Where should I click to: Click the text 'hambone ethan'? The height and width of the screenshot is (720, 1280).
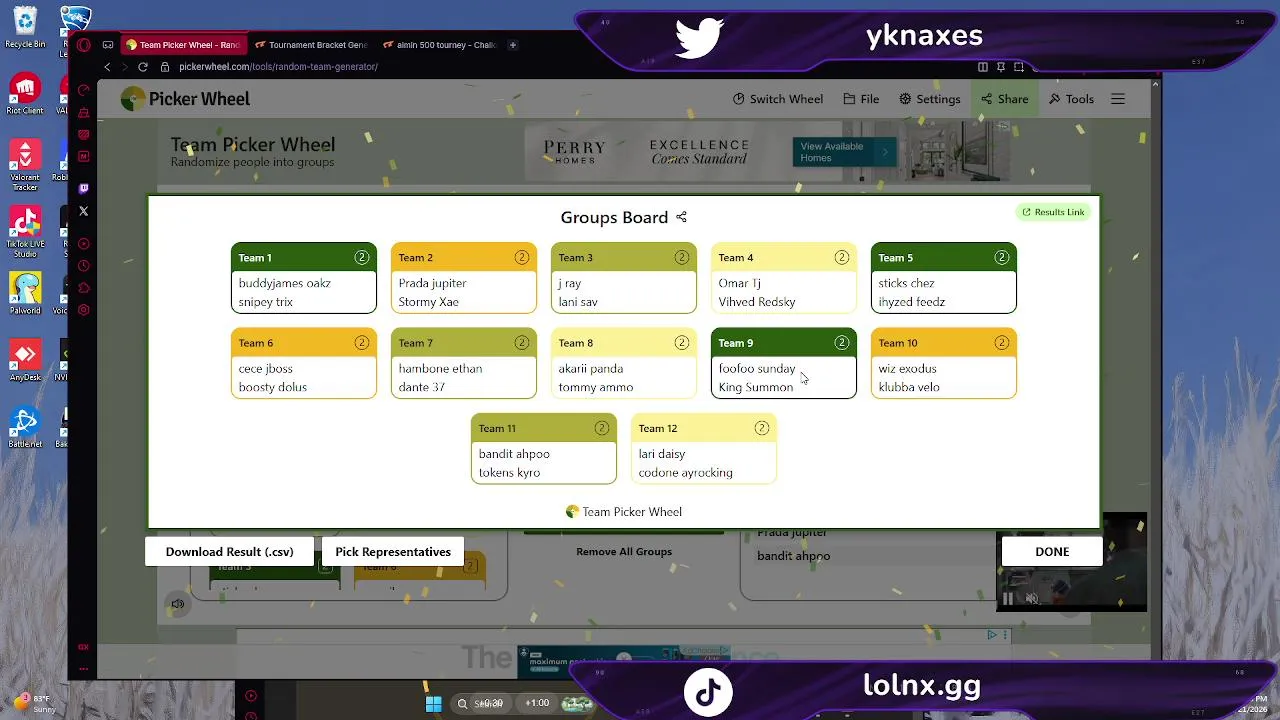(x=440, y=369)
